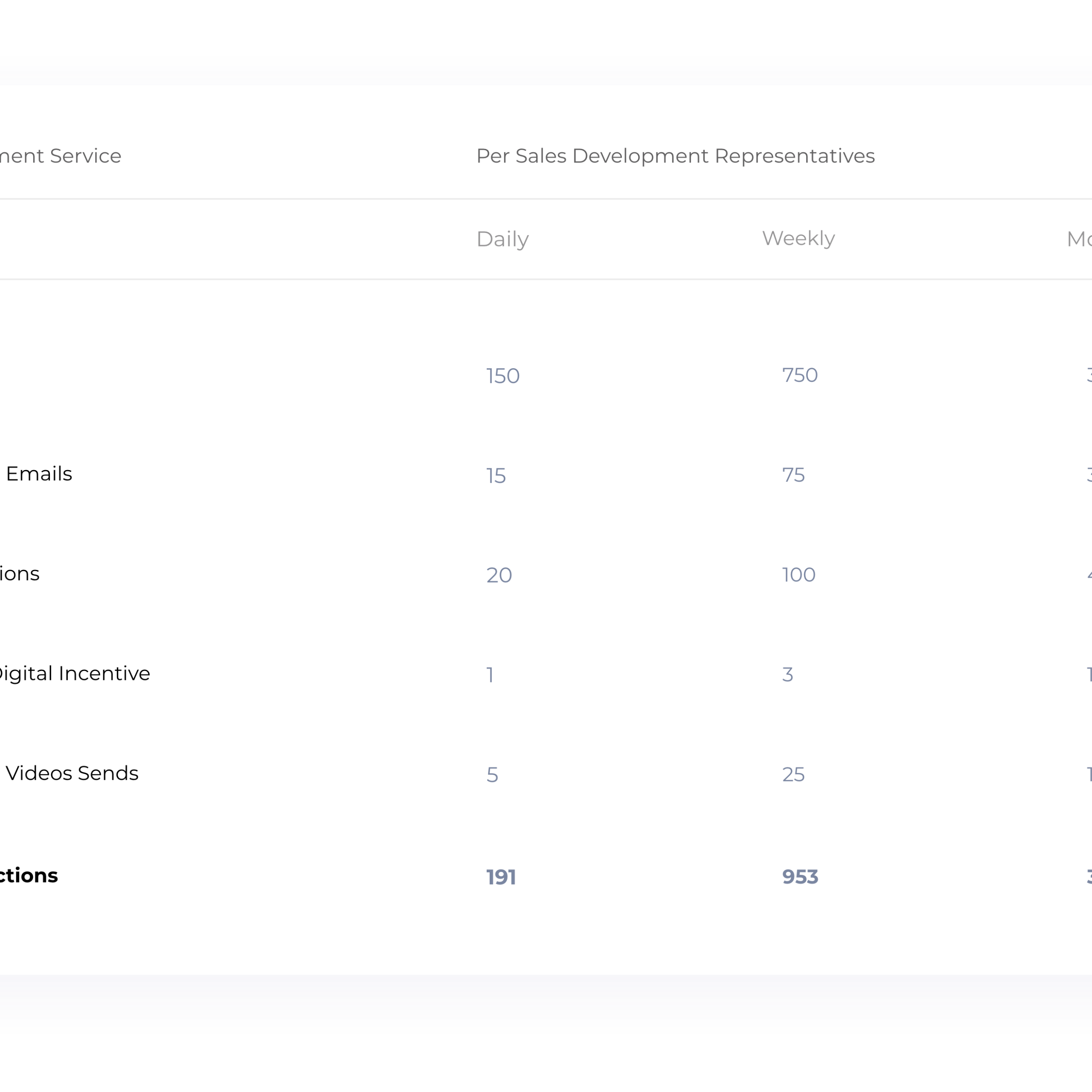Click Per Sales Development Representatives heading

click(675, 156)
